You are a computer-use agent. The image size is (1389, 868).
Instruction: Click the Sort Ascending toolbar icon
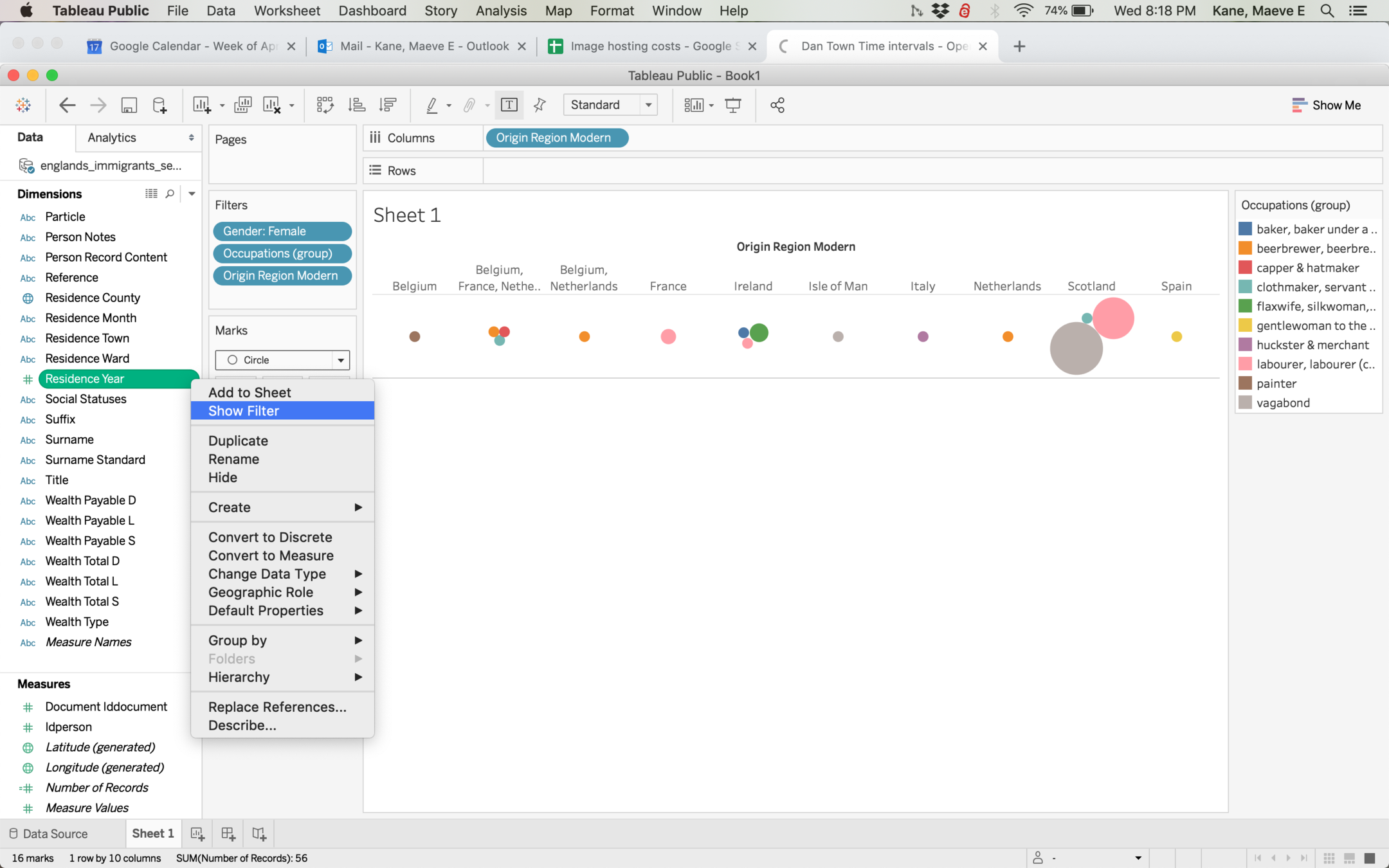pos(356,105)
